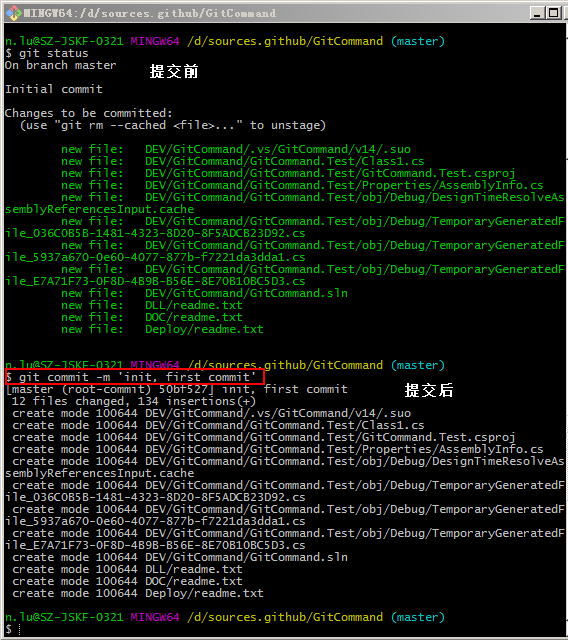Click the red-boxed 'git commit -m' command
The image size is (568, 640).
135,377
